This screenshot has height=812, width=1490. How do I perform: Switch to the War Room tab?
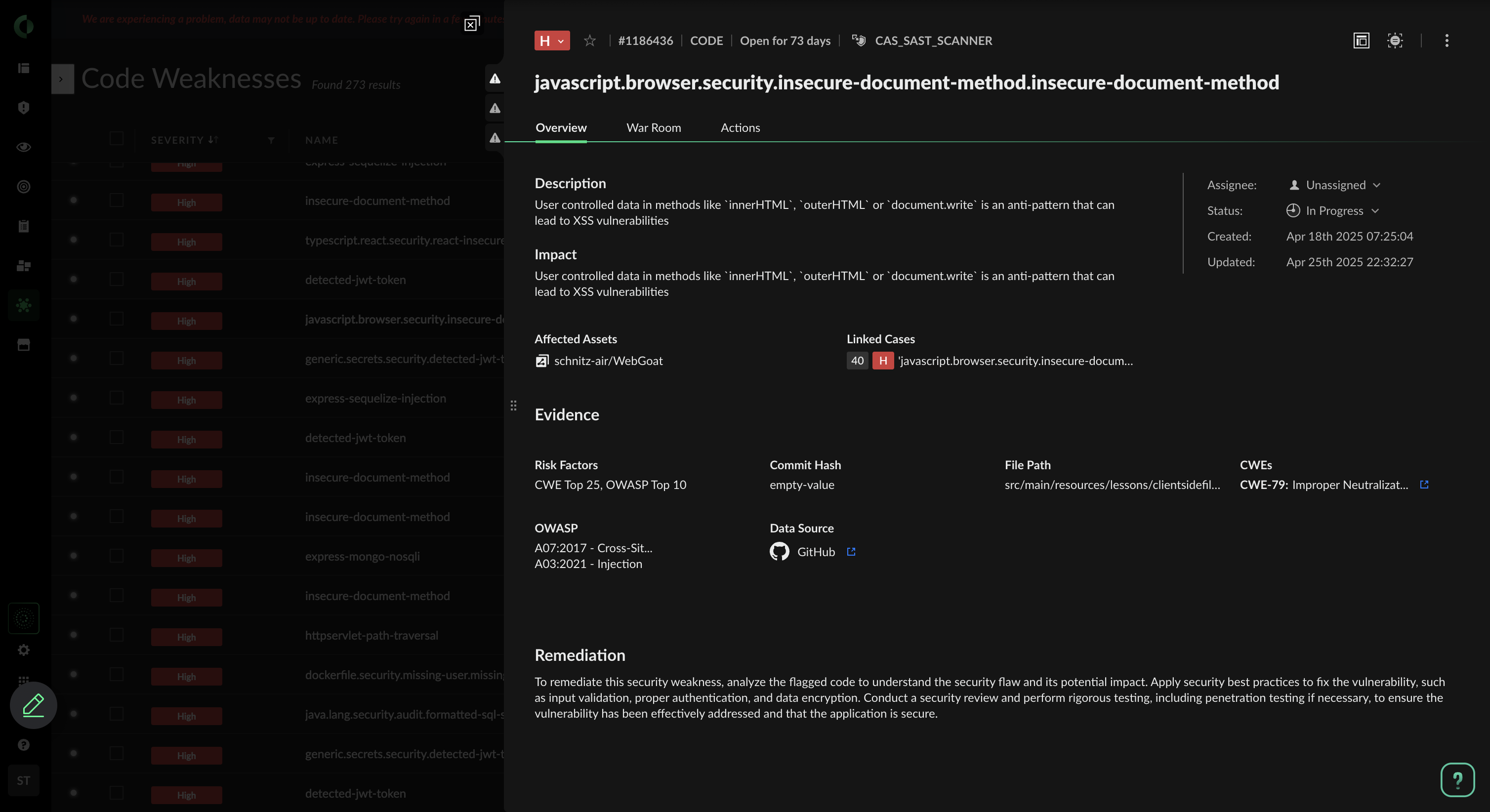click(x=654, y=128)
